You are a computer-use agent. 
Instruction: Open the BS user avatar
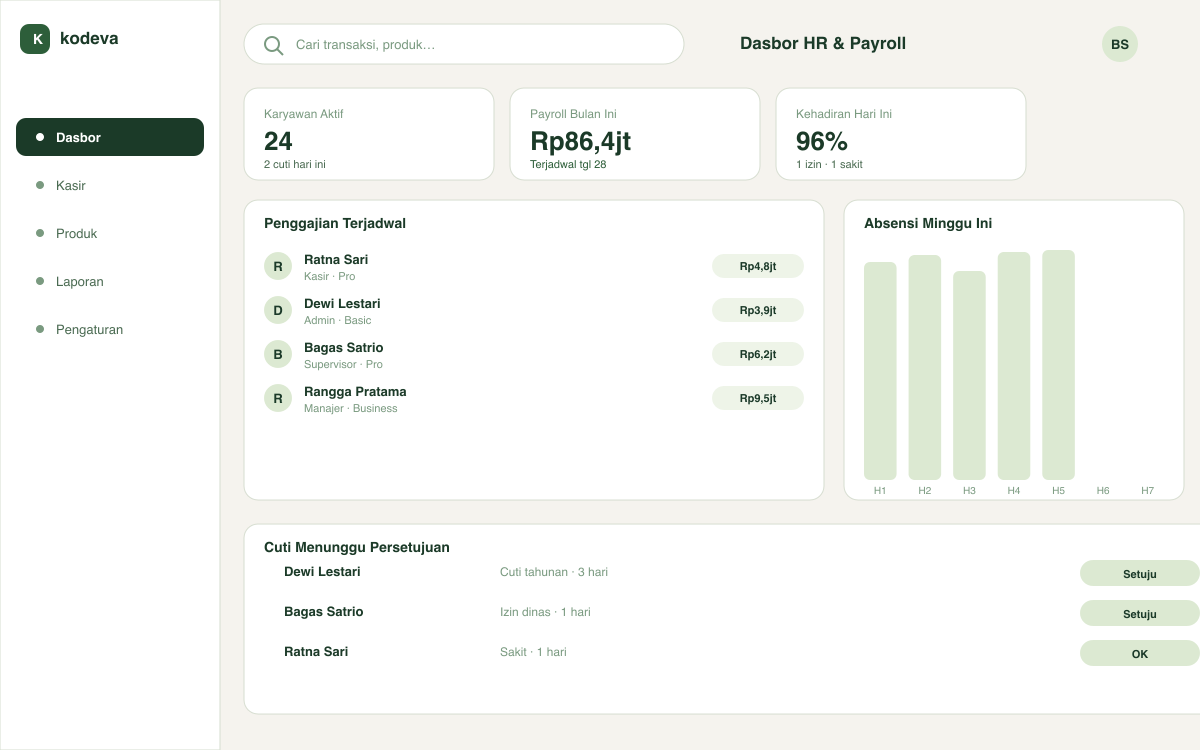[1120, 44]
